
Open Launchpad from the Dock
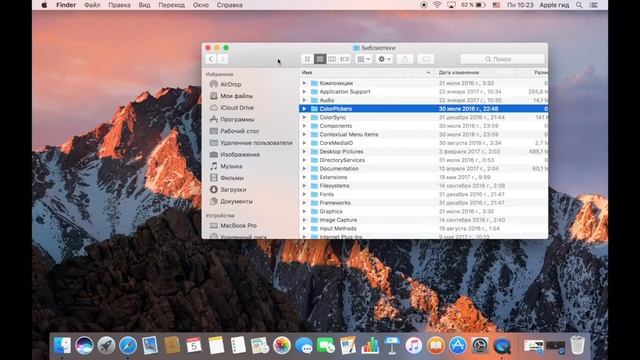(106, 346)
